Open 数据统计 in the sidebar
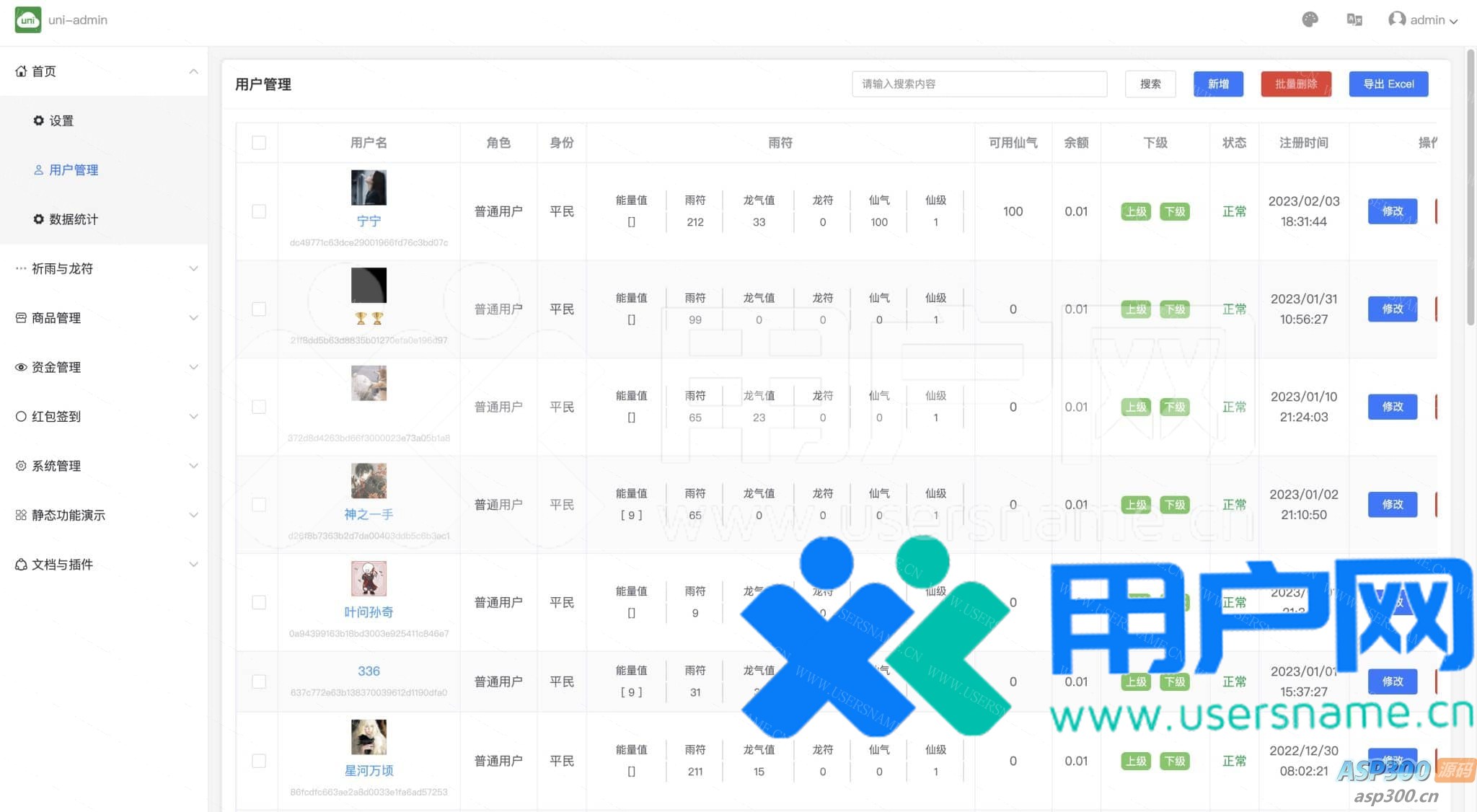This screenshot has width=1477, height=812. point(73,219)
